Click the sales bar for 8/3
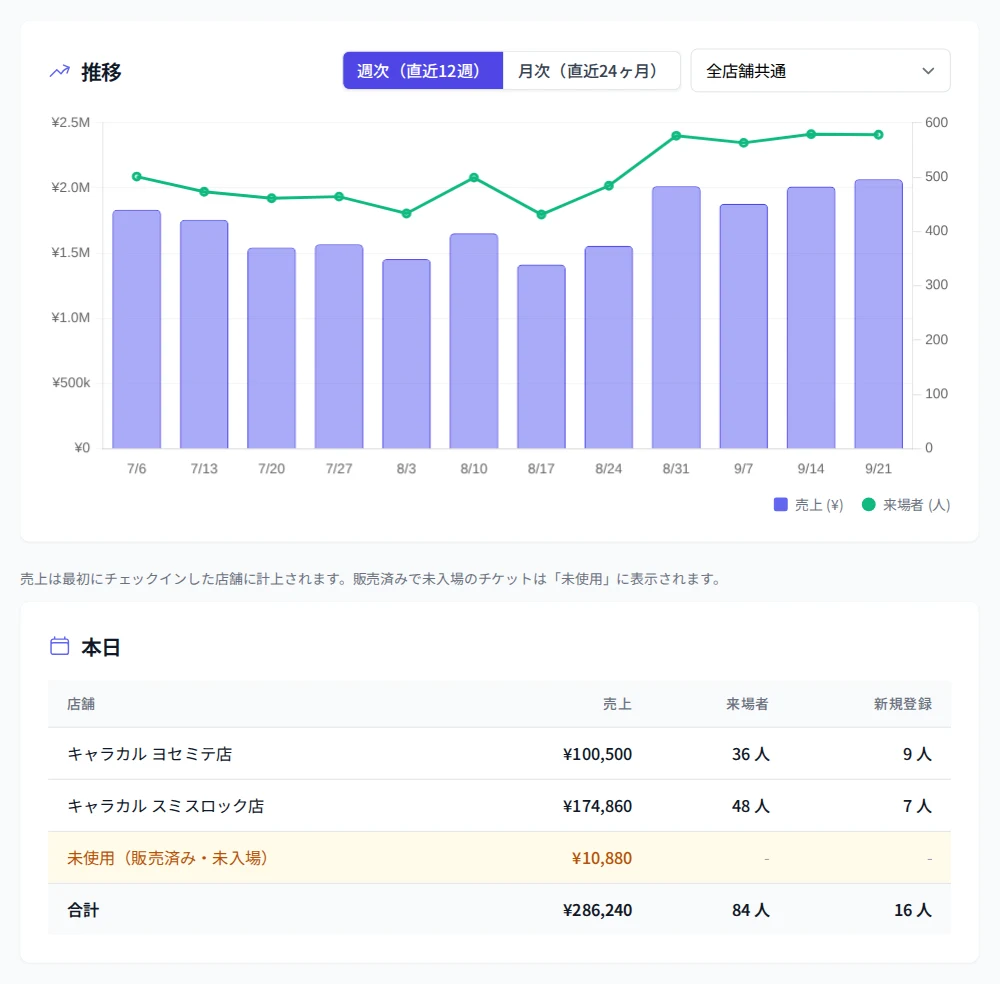The height and width of the screenshot is (984, 1000). pos(406,354)
